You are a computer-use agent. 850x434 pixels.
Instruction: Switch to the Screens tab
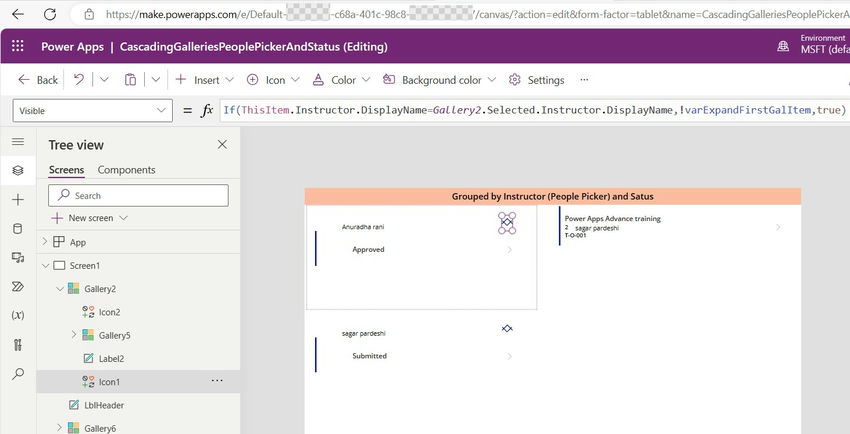click(66, 170)
